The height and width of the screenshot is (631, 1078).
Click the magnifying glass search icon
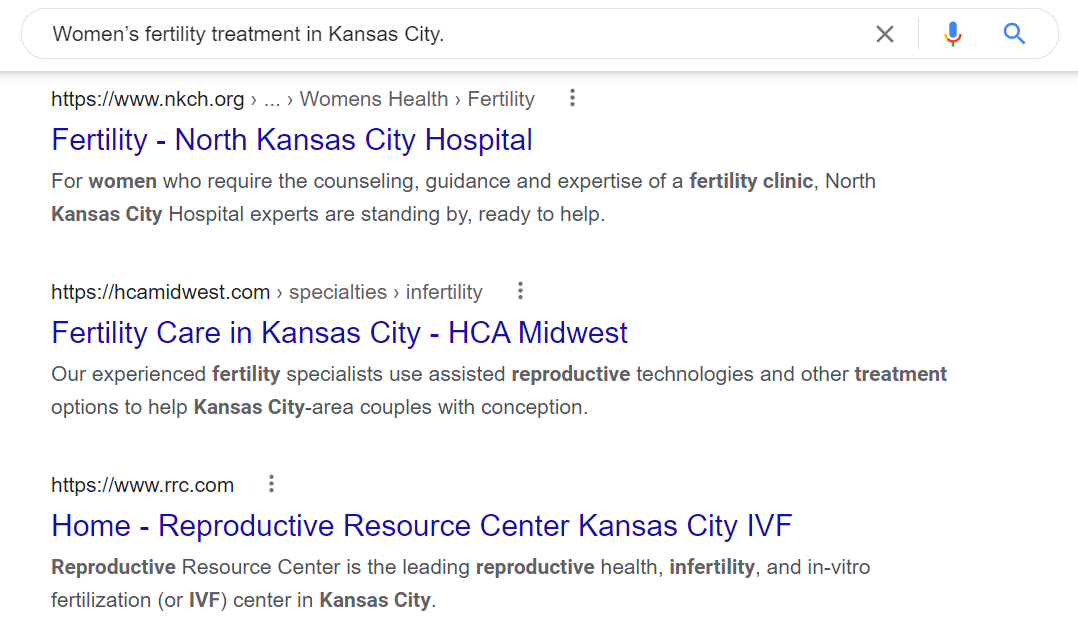tap(1014, 33)
